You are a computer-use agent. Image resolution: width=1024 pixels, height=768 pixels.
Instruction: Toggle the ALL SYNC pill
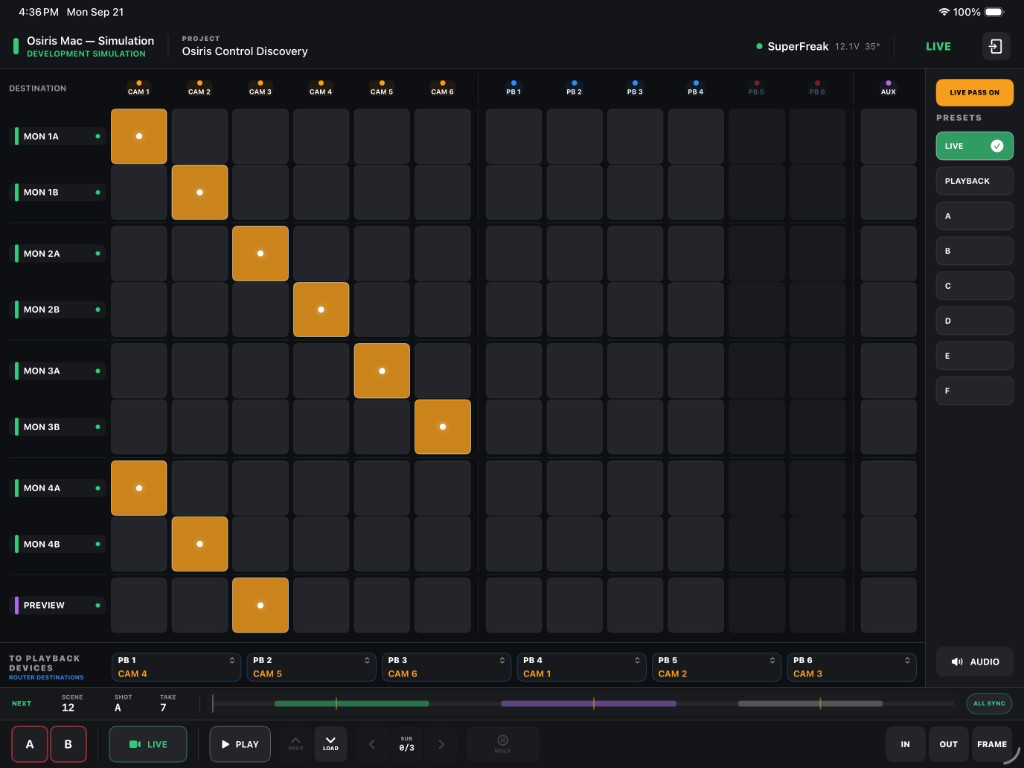989,703
